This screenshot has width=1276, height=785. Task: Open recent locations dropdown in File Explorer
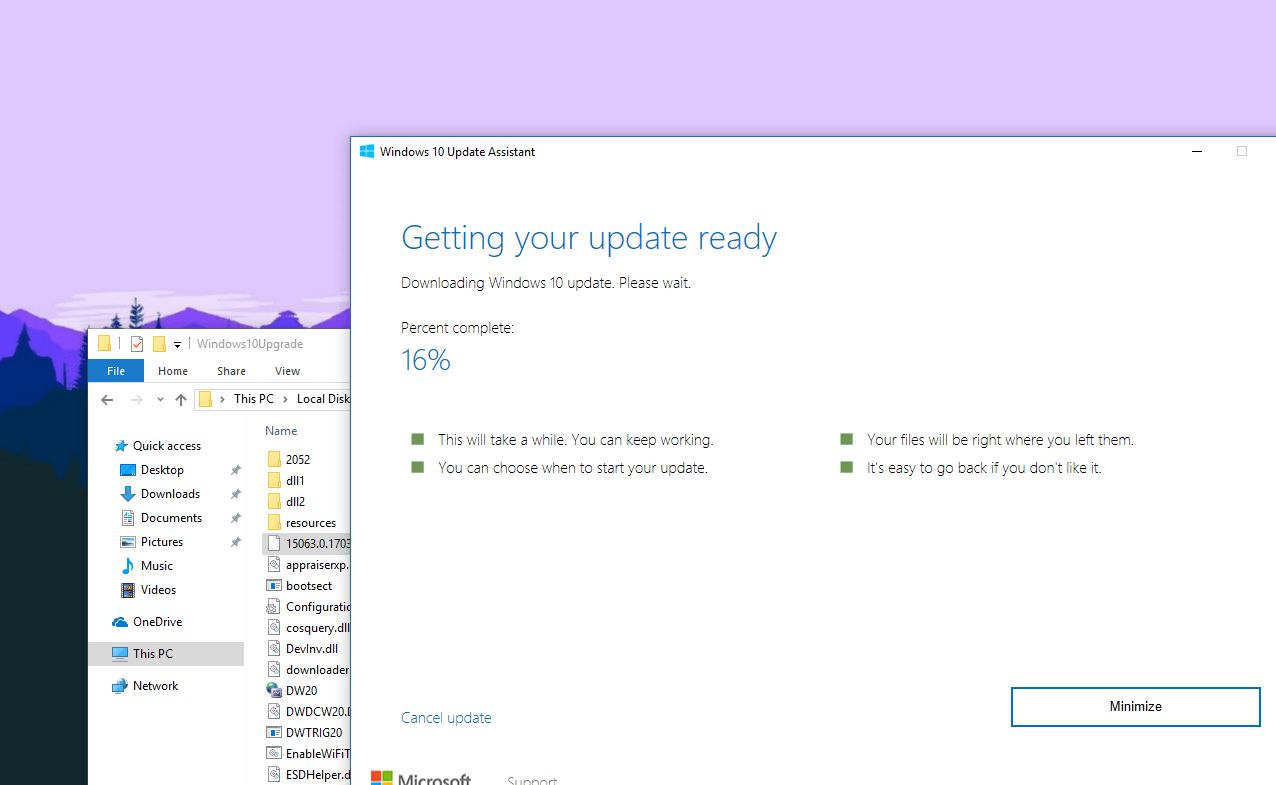(x=160, y=399)
